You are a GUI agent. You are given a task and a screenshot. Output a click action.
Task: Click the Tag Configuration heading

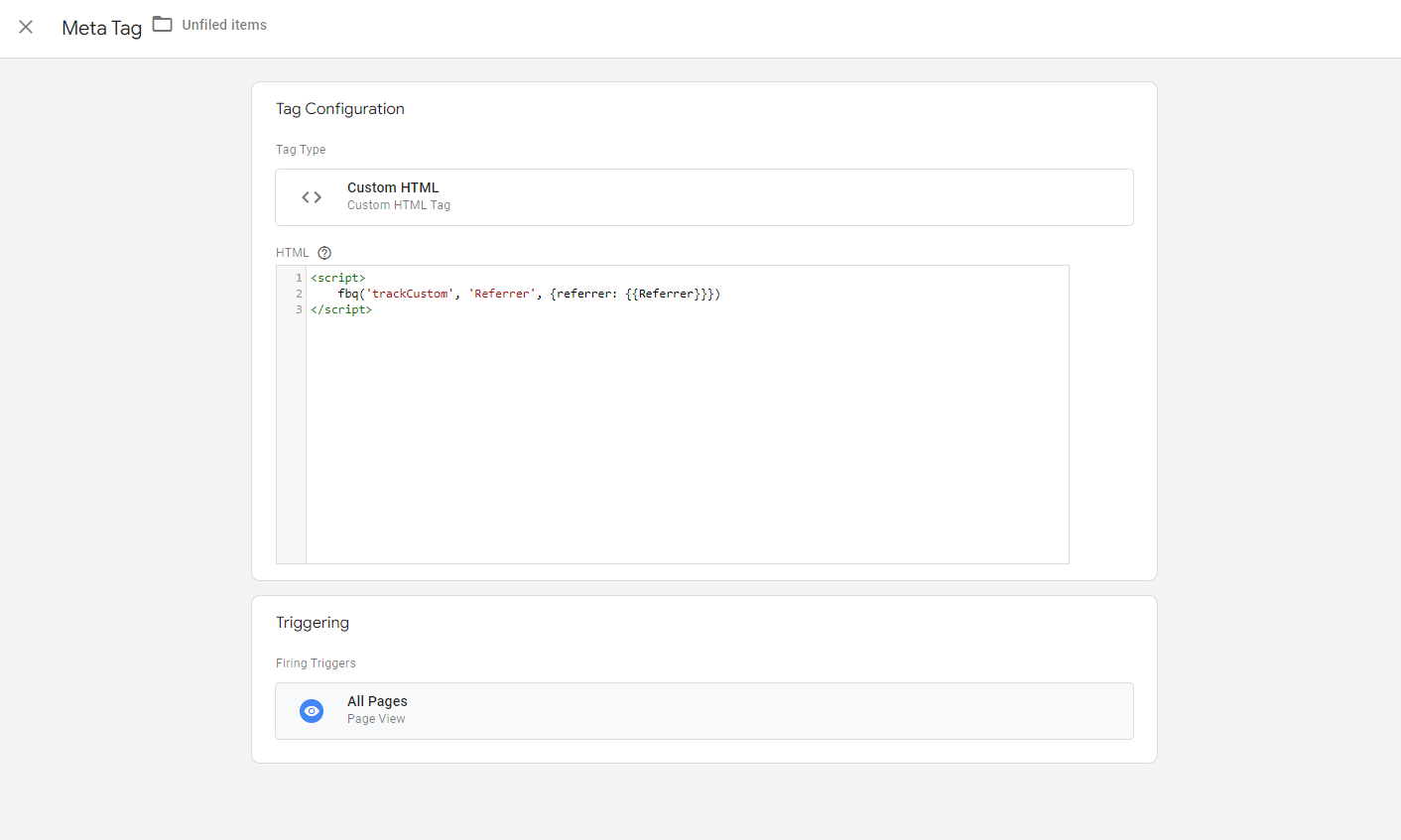click(x=340, y=109)
